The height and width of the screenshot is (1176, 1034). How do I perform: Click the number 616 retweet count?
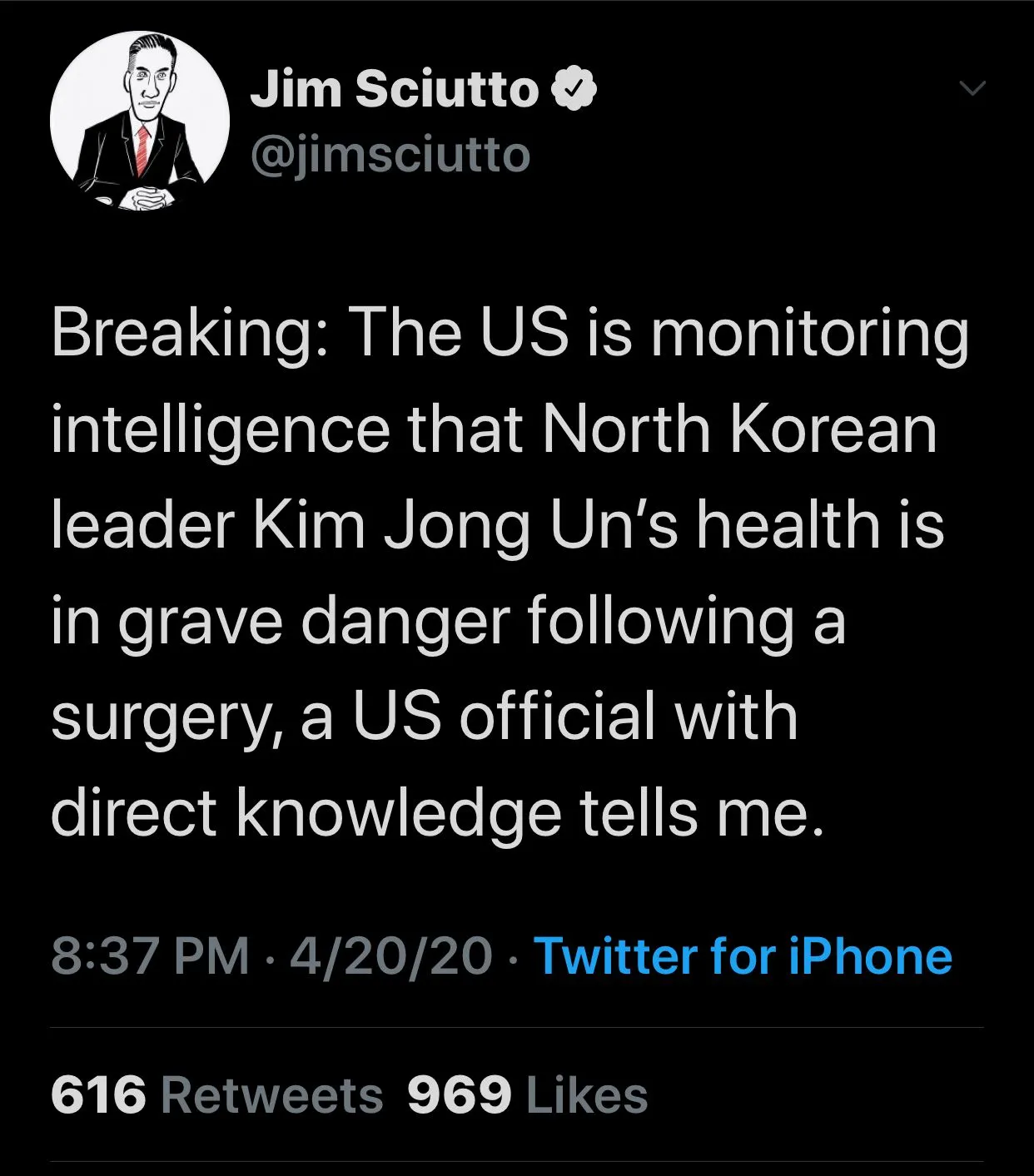(x=98, y=1094)
